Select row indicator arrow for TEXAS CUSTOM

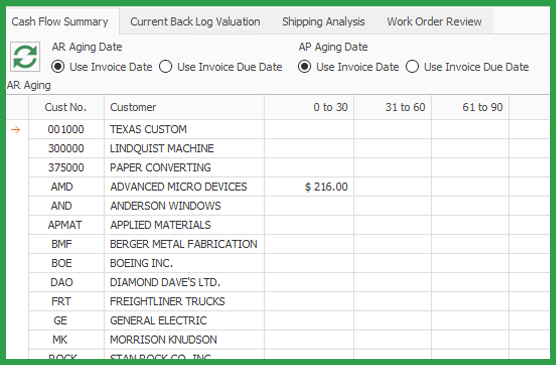pyautogui.click(x=16, y=129)
